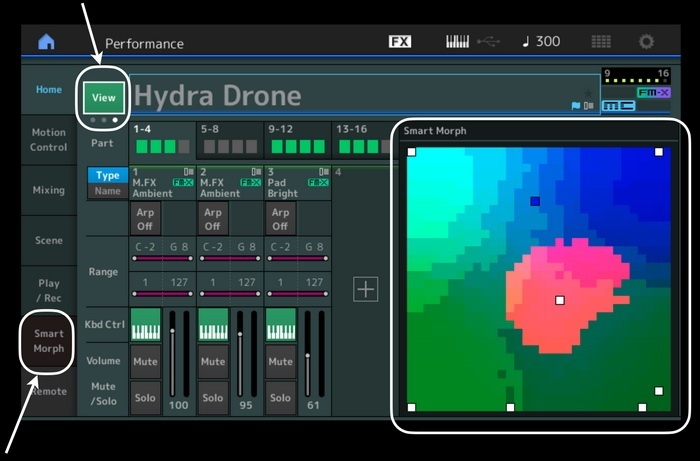Select the blue point on Smart Morph map

pos(535,202)
